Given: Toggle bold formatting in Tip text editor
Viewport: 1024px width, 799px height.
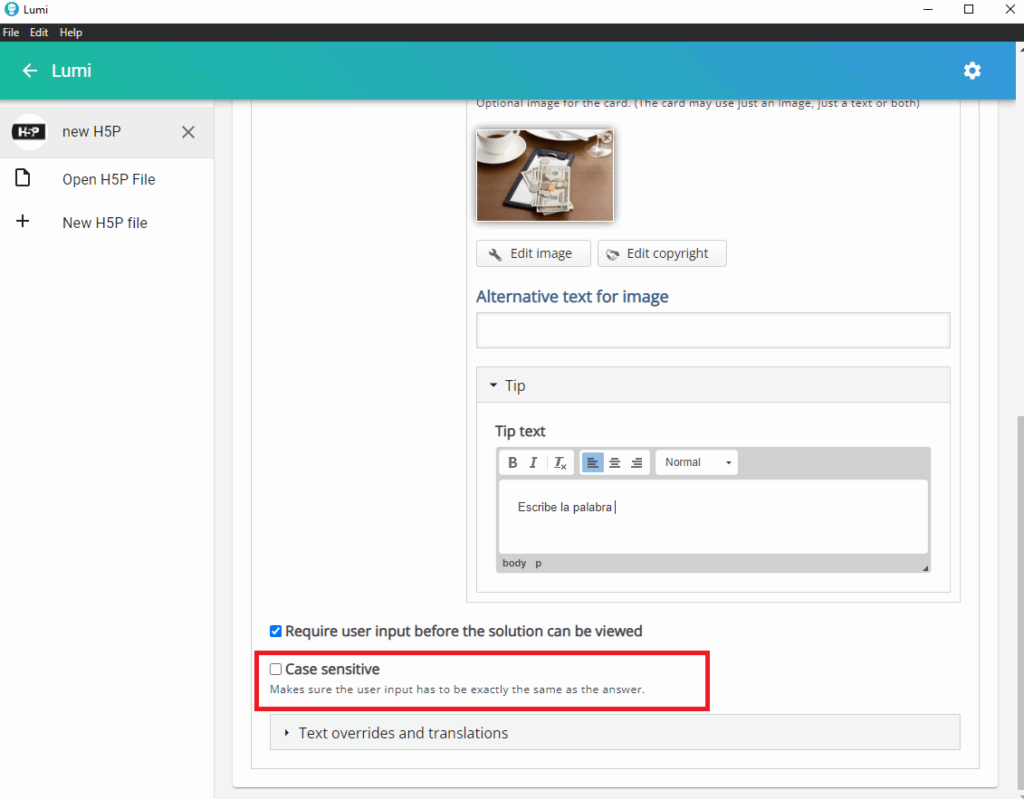Looking at the screenshot, I should [513, 463].
